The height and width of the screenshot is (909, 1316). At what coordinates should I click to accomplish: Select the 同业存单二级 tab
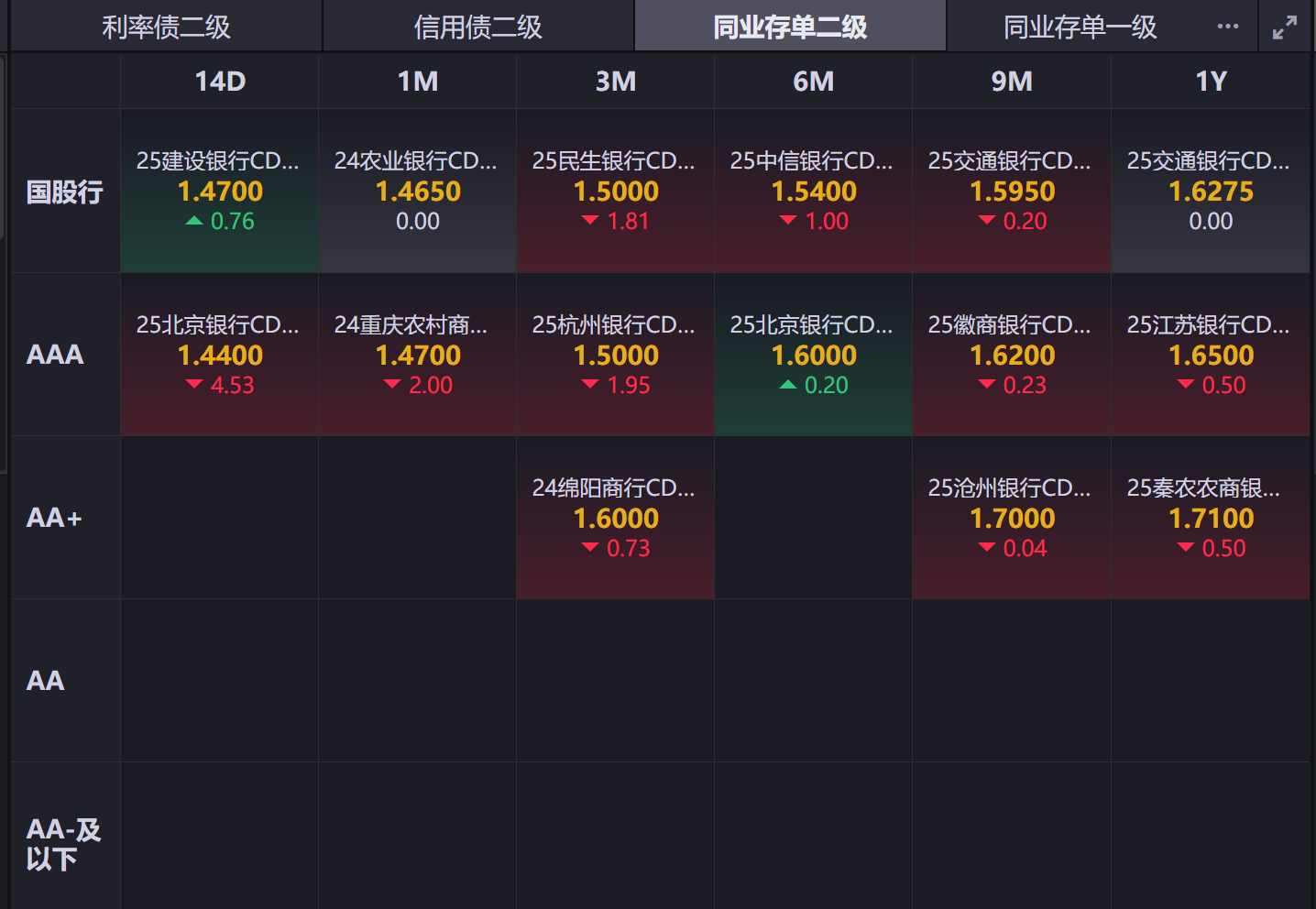pyautogui.click(x=790, y=27)
